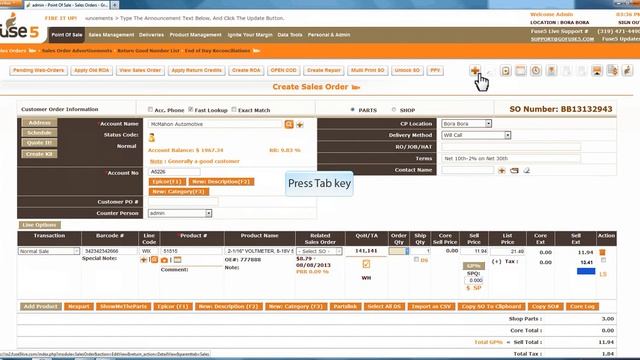Click the SPQ value field showing 0.000
Image resolution: width=640 pixels, height=360 pixels.
[x=474, y=280]
